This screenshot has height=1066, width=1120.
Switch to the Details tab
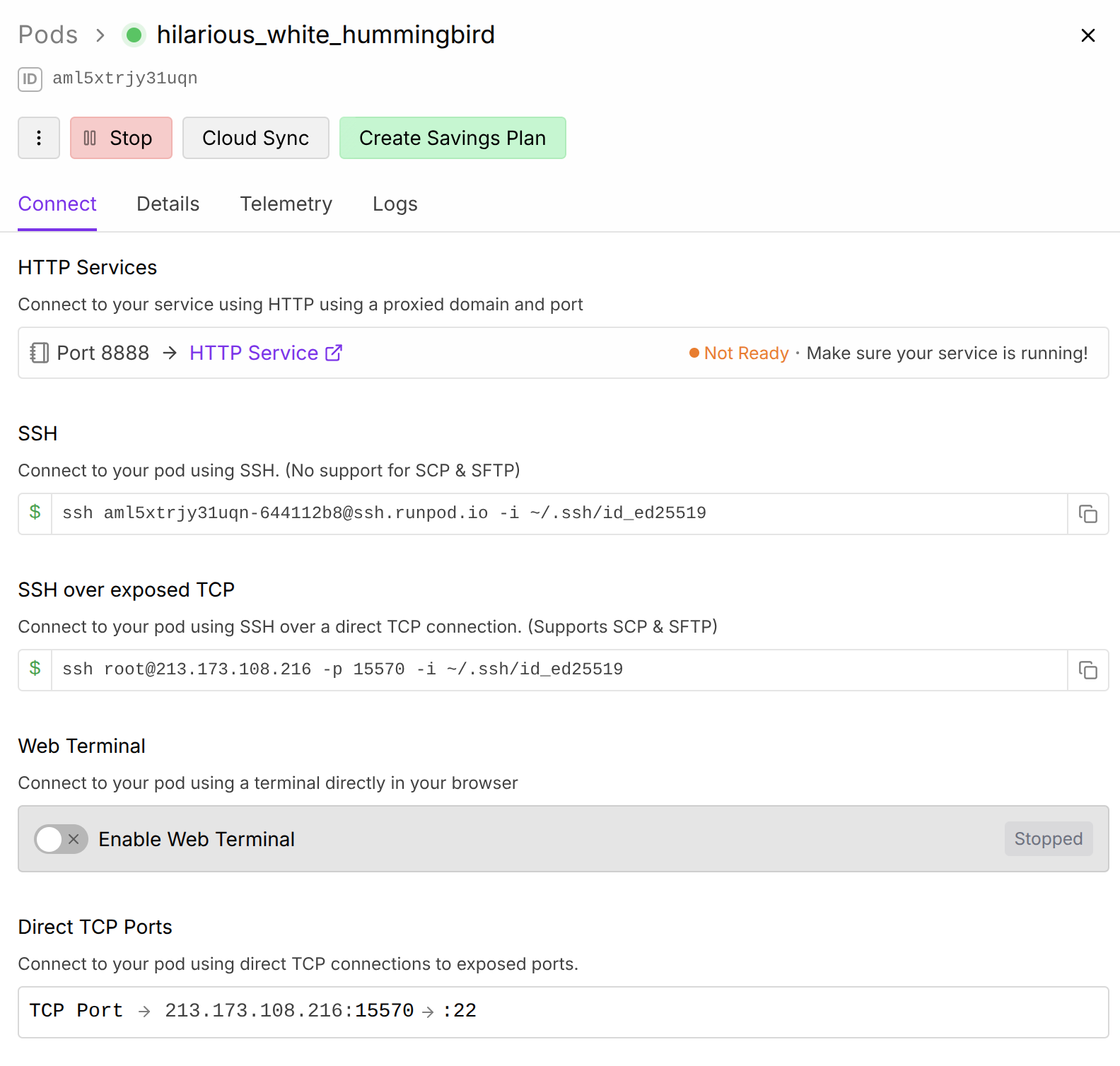pyautogui.click(x=168, y=204)
